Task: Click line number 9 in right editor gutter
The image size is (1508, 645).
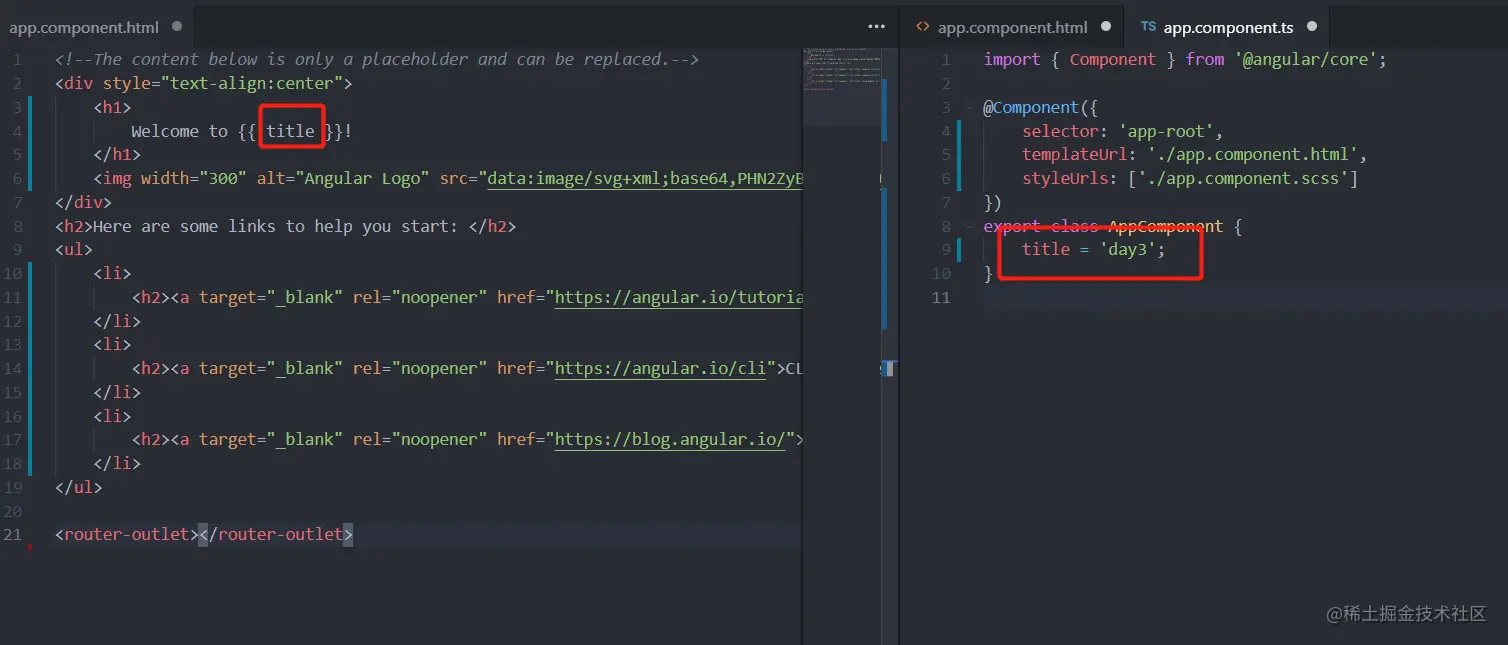Action: [x=946, y=250]
